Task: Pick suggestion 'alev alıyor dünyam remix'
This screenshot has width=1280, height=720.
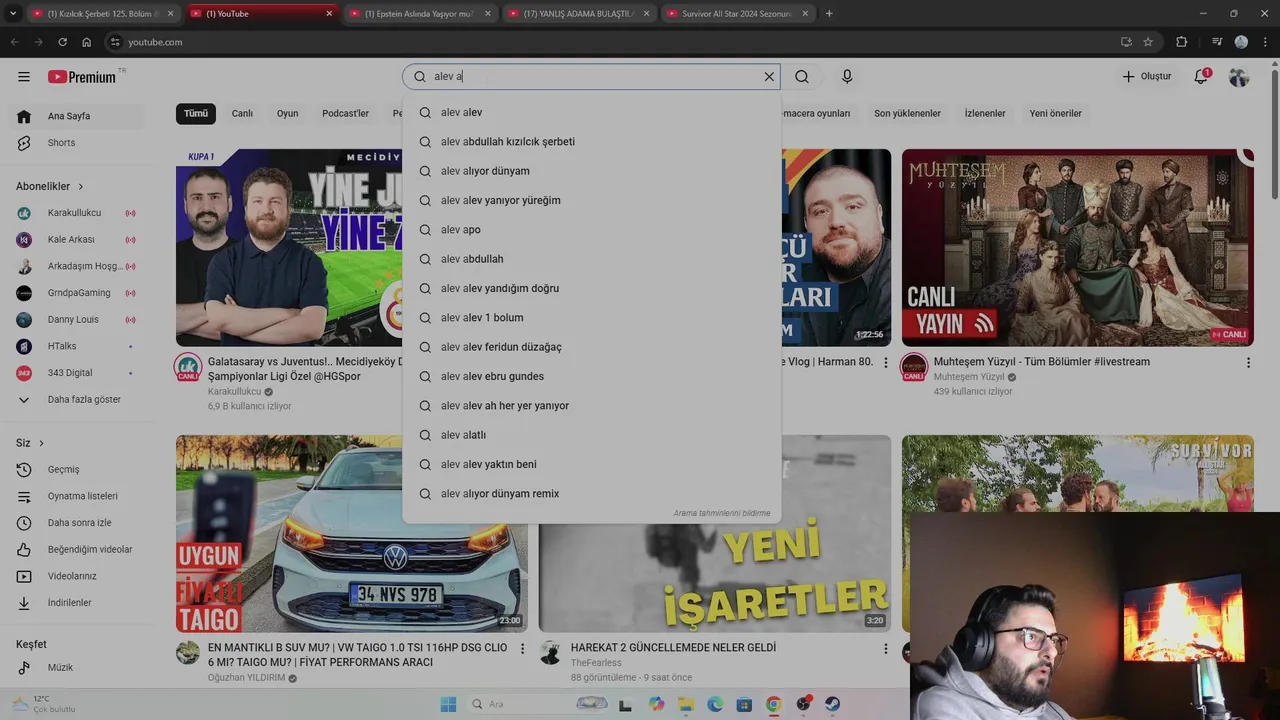Action: (x=592, y=494)
